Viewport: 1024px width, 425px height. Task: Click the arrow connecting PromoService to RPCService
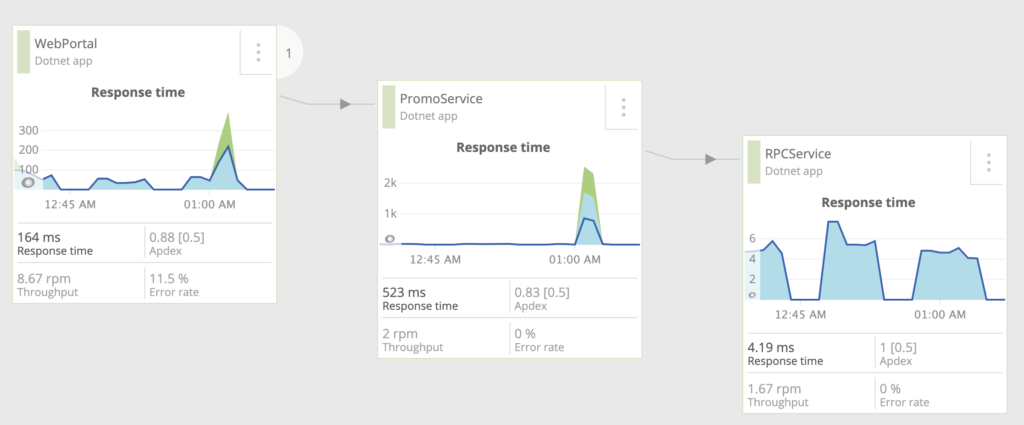click(711, 159)
